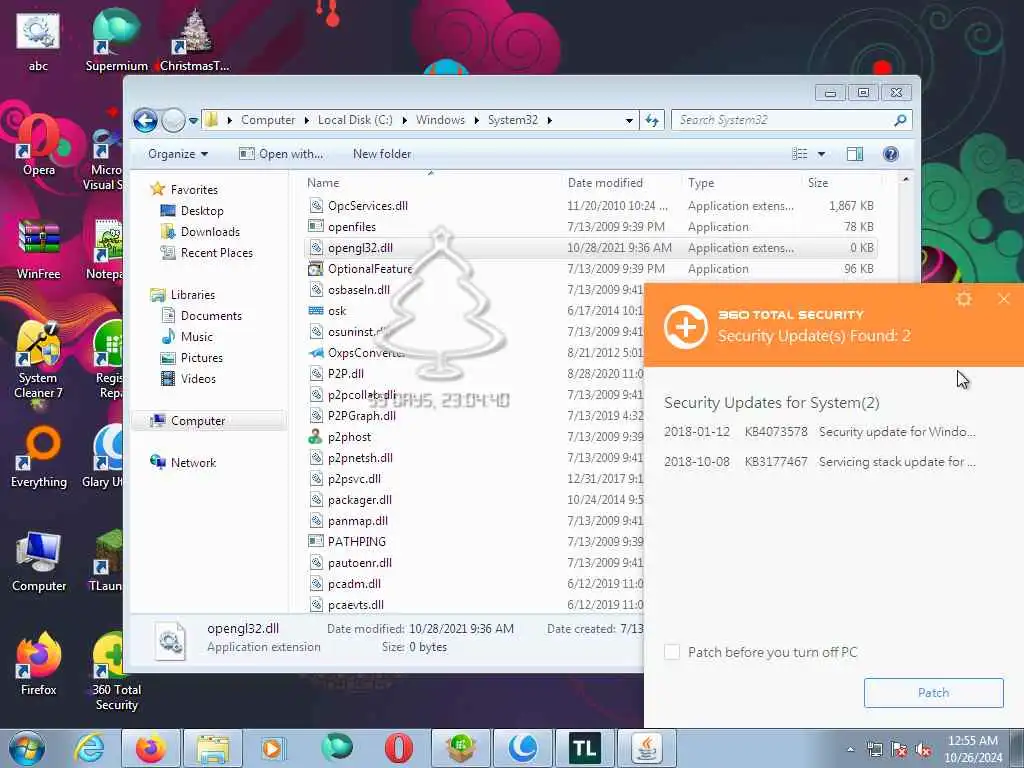Click Windows in the breadcrumb path
This screenshot has width=1024, height=768.
pos(440,120)
